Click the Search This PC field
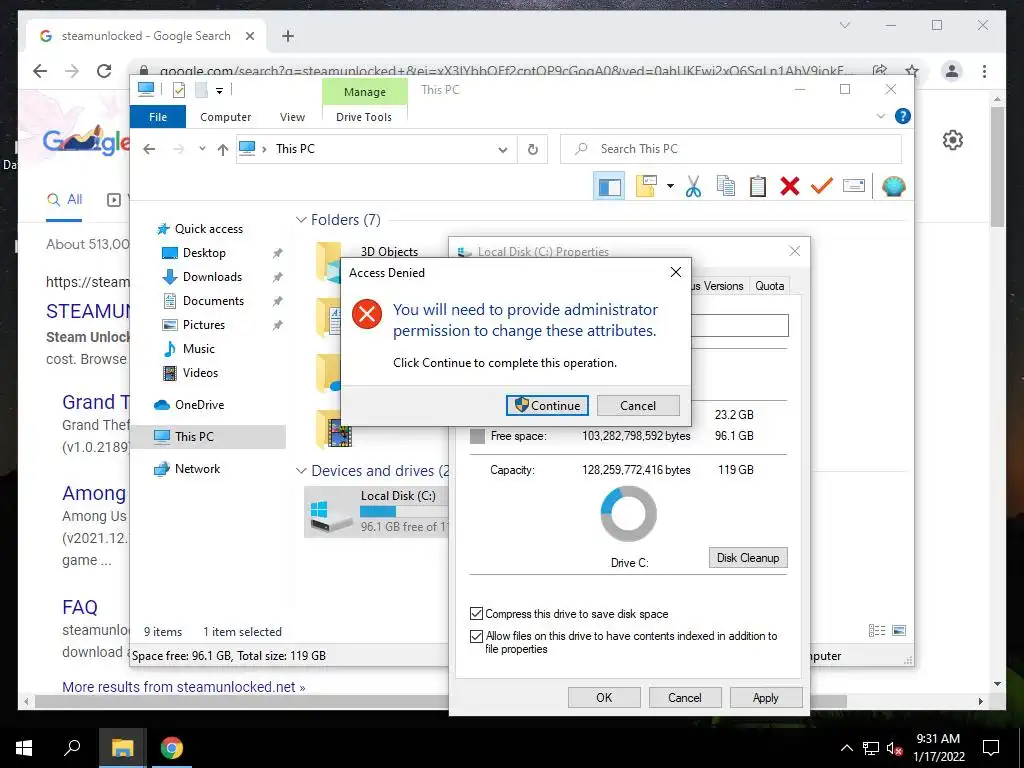This screenshot has height=768, width=1024. [x=731, y=150]
